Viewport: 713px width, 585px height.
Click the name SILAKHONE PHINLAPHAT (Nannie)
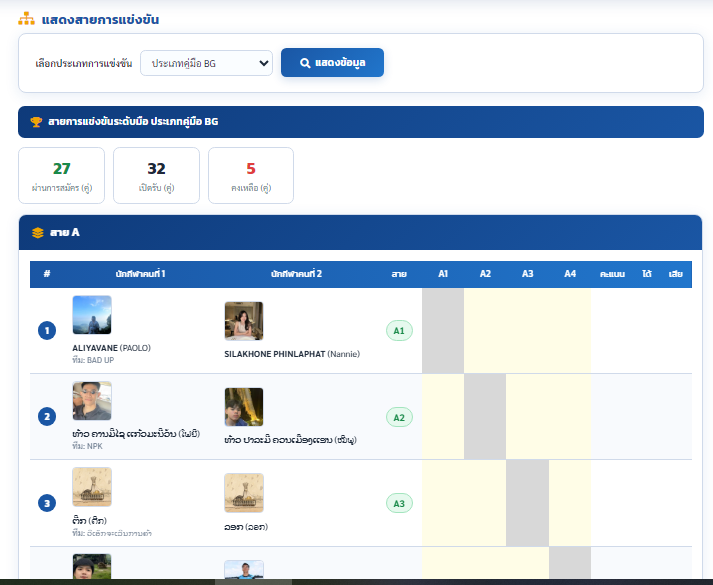292,354
